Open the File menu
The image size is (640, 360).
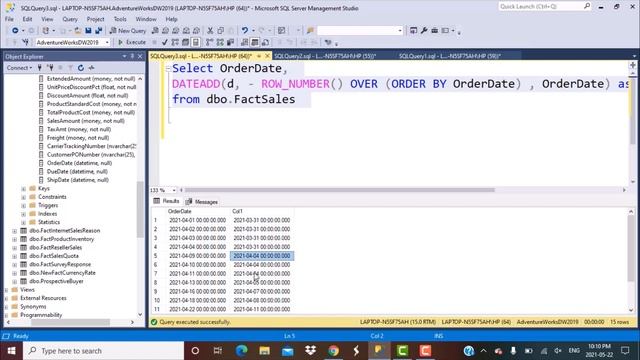(9, 19)
